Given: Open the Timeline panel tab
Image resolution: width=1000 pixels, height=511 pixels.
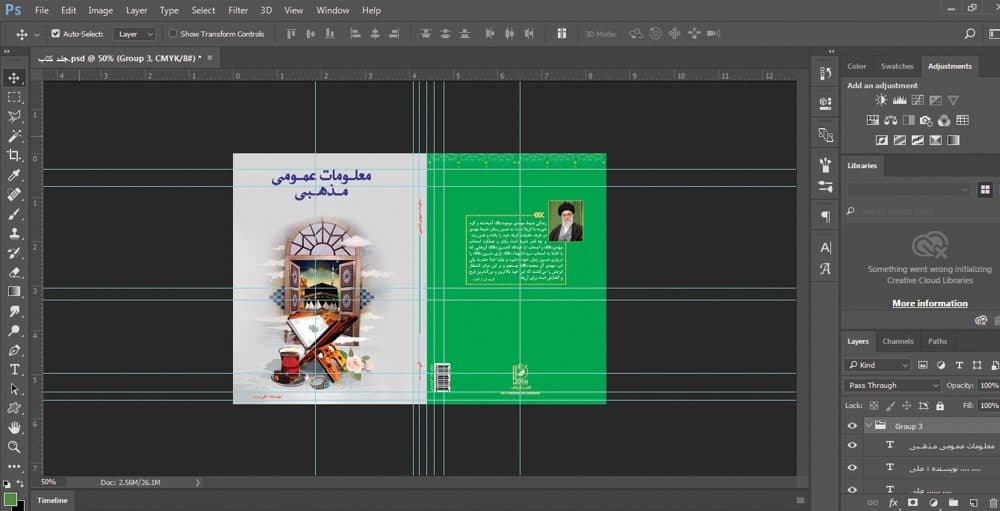Looking at the screenshot, I should click(52, 501).
